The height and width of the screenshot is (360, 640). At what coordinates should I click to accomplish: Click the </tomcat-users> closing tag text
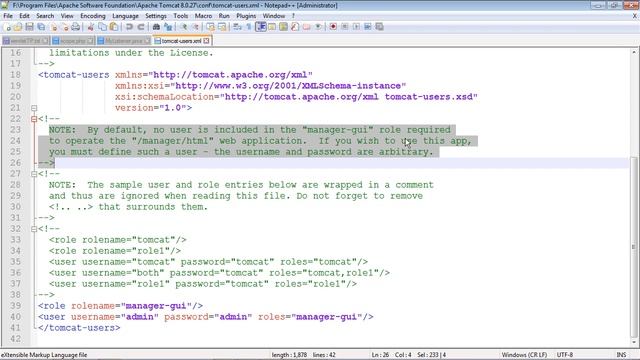(79, 328)
